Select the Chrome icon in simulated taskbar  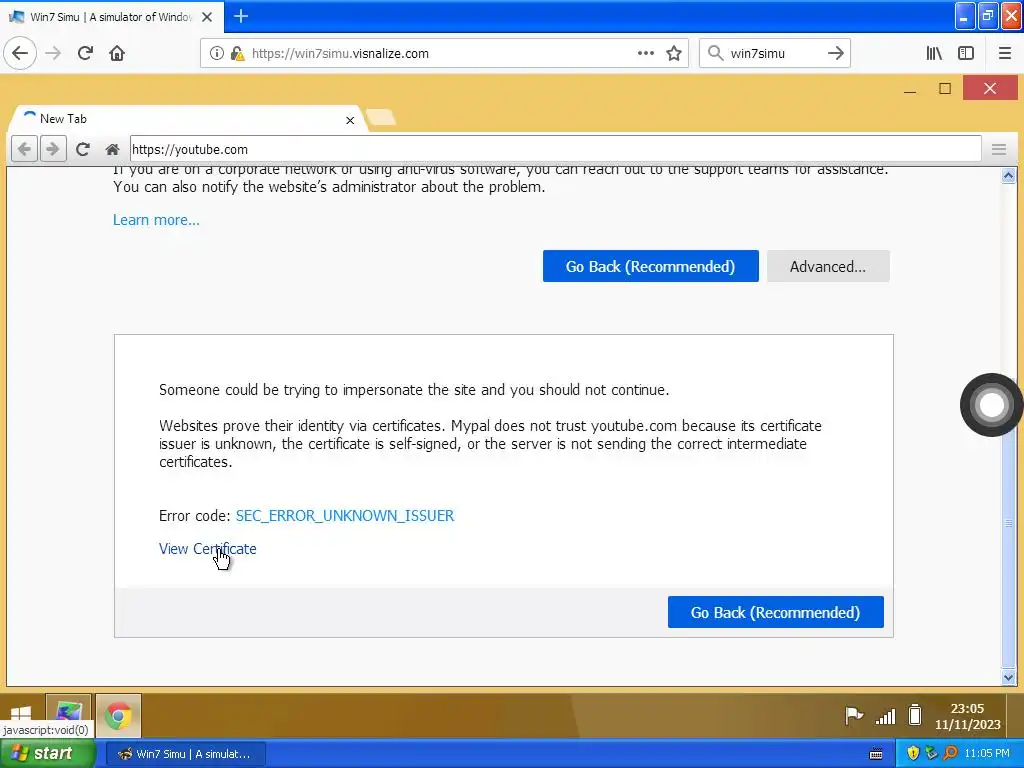tap(118, 716)
